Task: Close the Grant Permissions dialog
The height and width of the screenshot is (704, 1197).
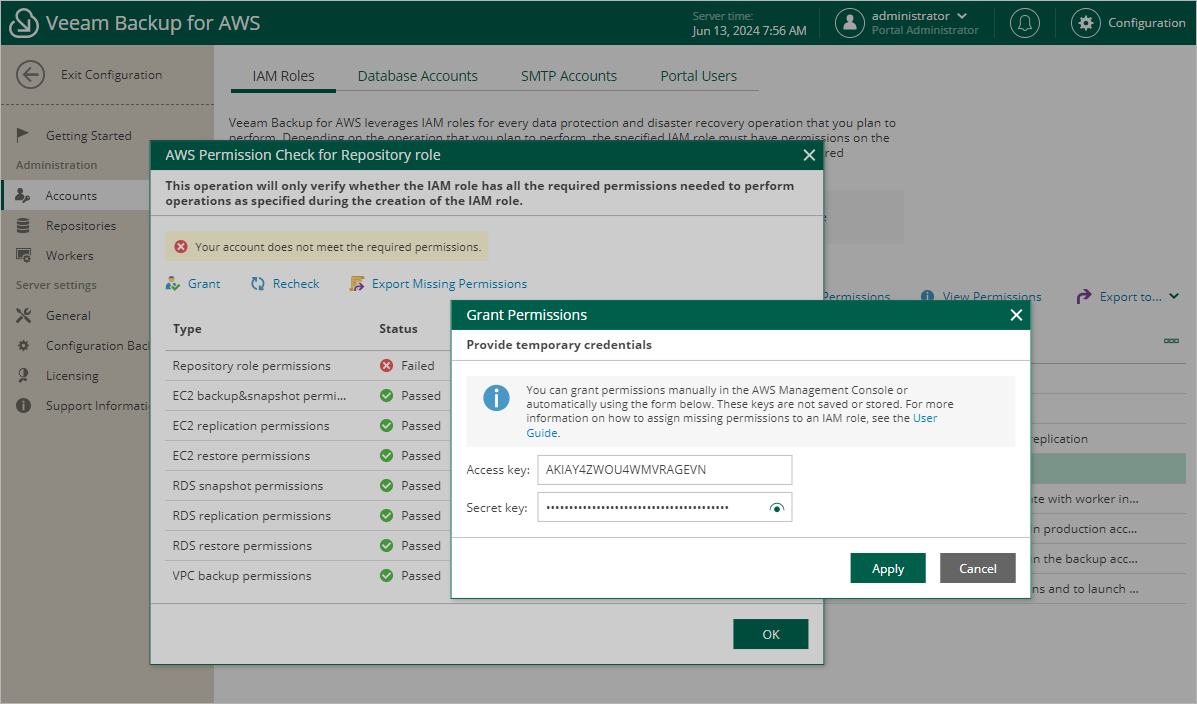Action: click(x=1016, y=315)
